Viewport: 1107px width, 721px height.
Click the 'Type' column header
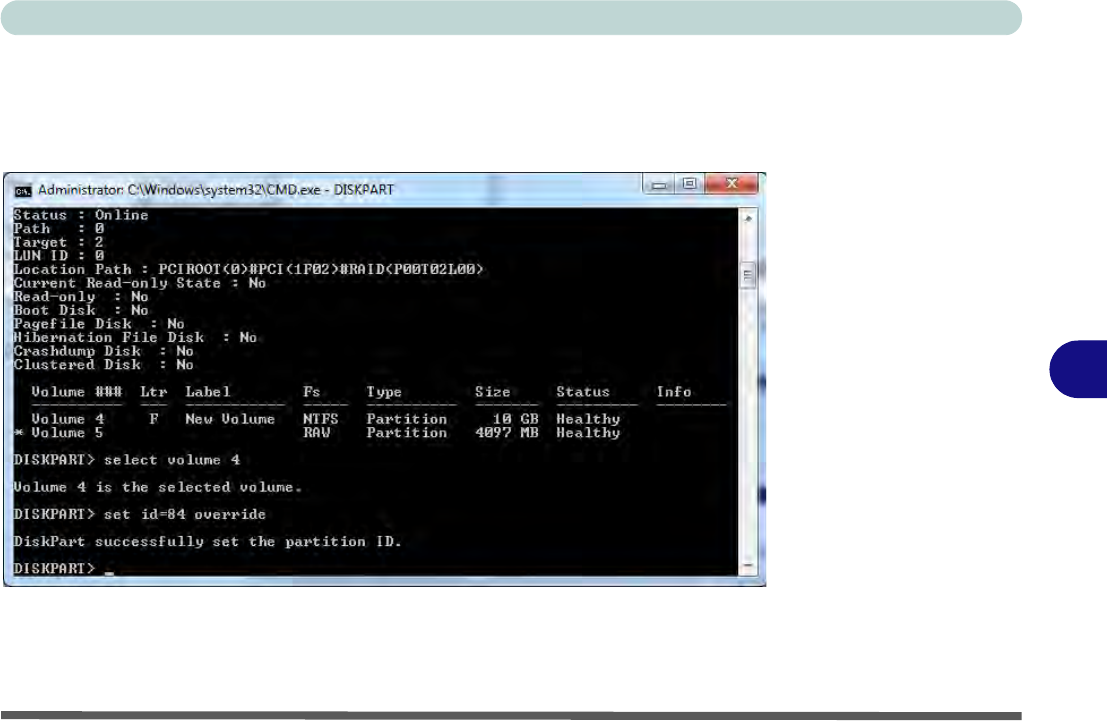click(384, 392)
